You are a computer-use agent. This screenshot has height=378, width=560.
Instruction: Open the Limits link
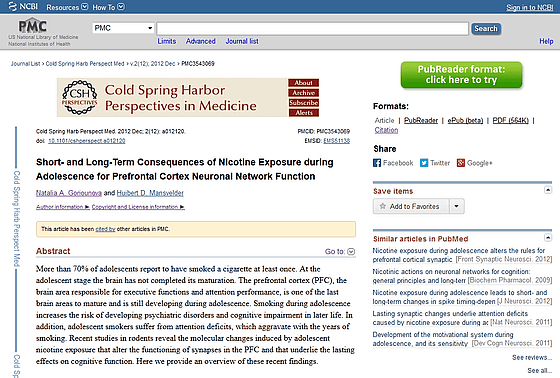(167, 41)
